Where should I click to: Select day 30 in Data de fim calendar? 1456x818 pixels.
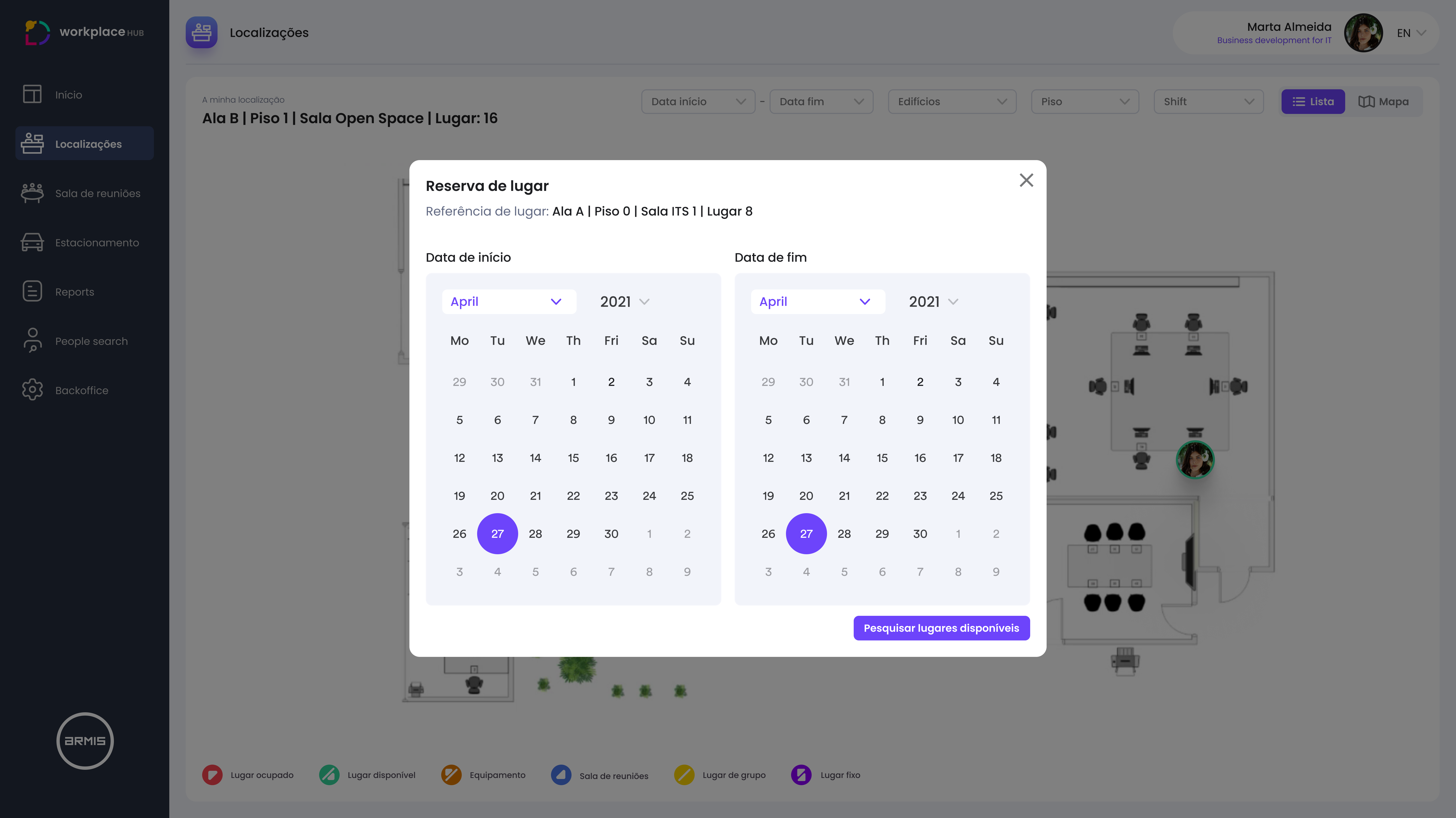pos(920,533)
